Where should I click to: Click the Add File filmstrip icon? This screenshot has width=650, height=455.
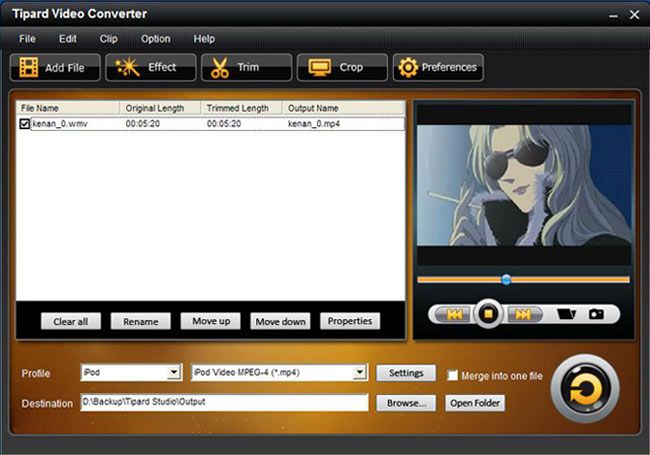click(29, 68)
